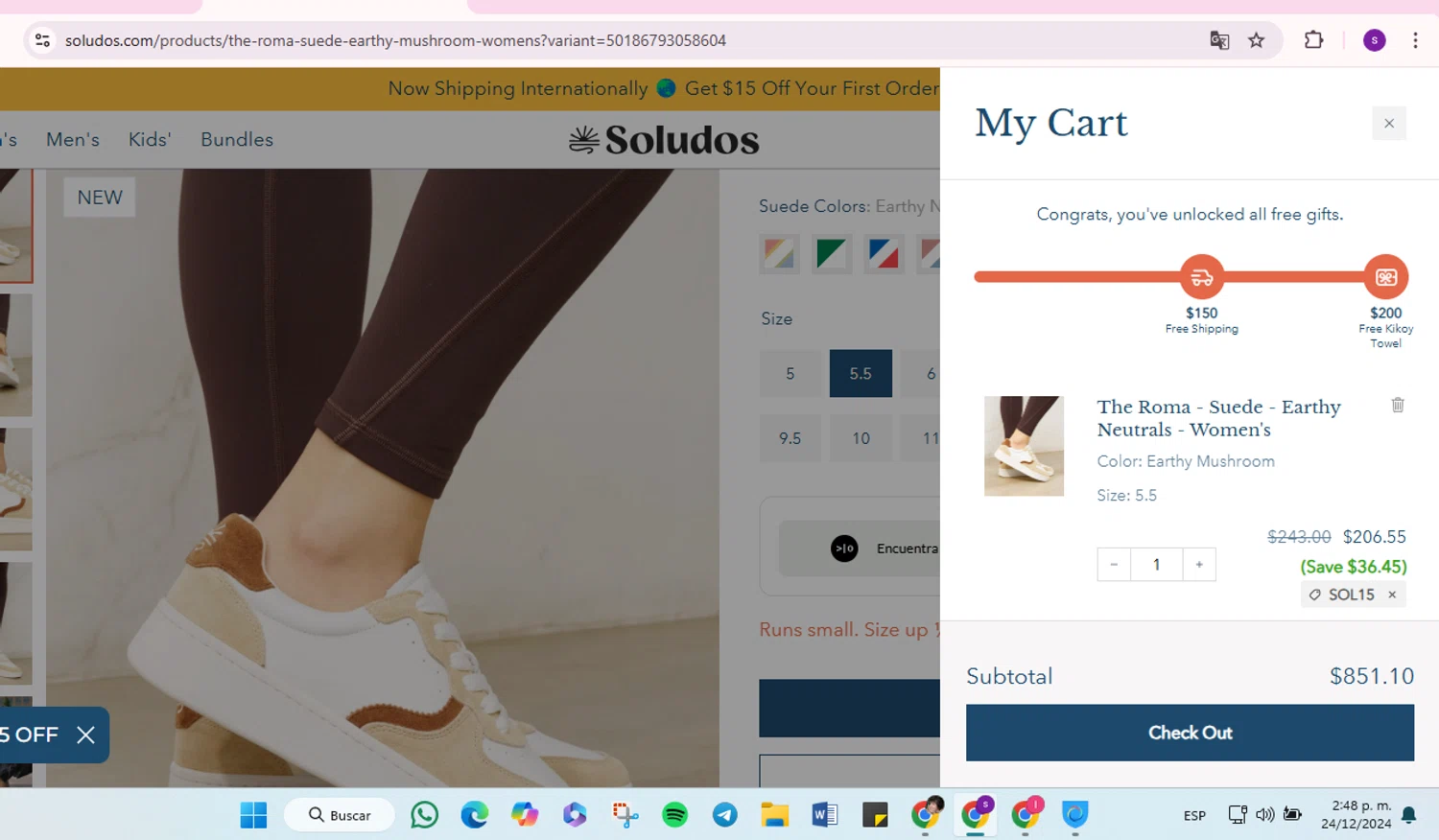Click the main sneaker product image
Viewport: 1439px width, 840px height.
tap(383, 478)
